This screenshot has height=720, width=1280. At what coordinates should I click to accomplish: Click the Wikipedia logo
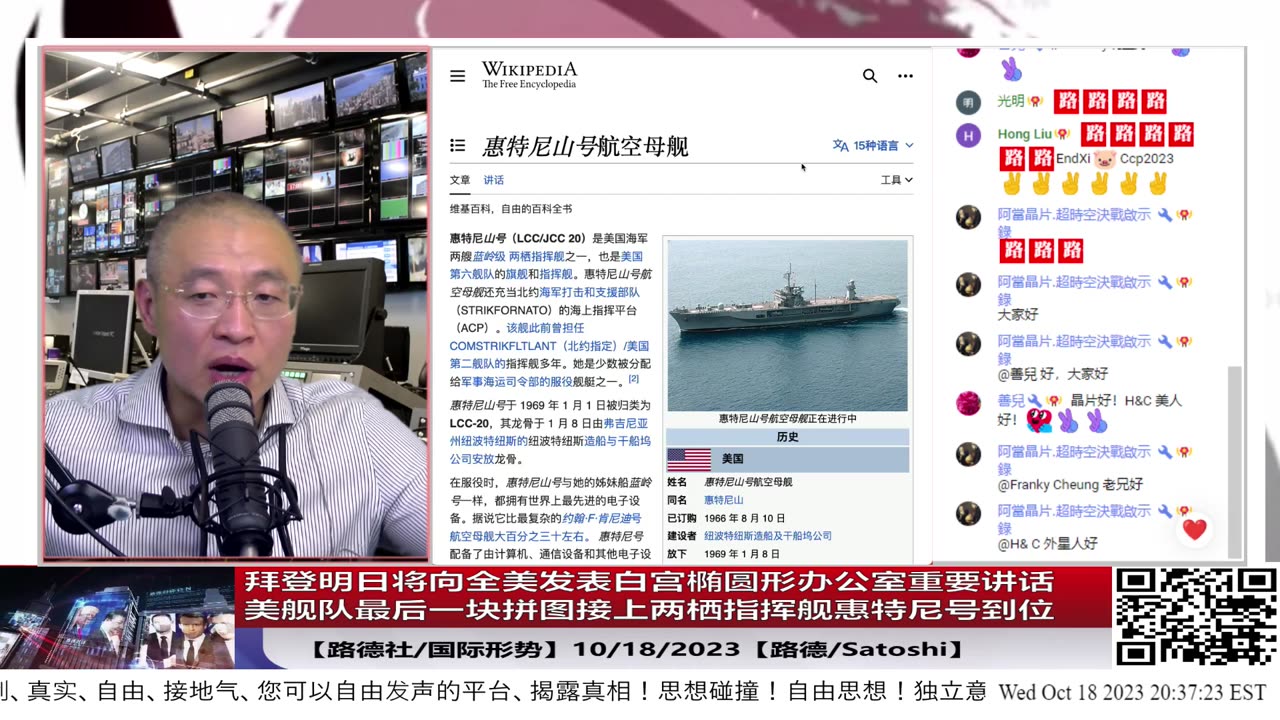click(529, 75)
